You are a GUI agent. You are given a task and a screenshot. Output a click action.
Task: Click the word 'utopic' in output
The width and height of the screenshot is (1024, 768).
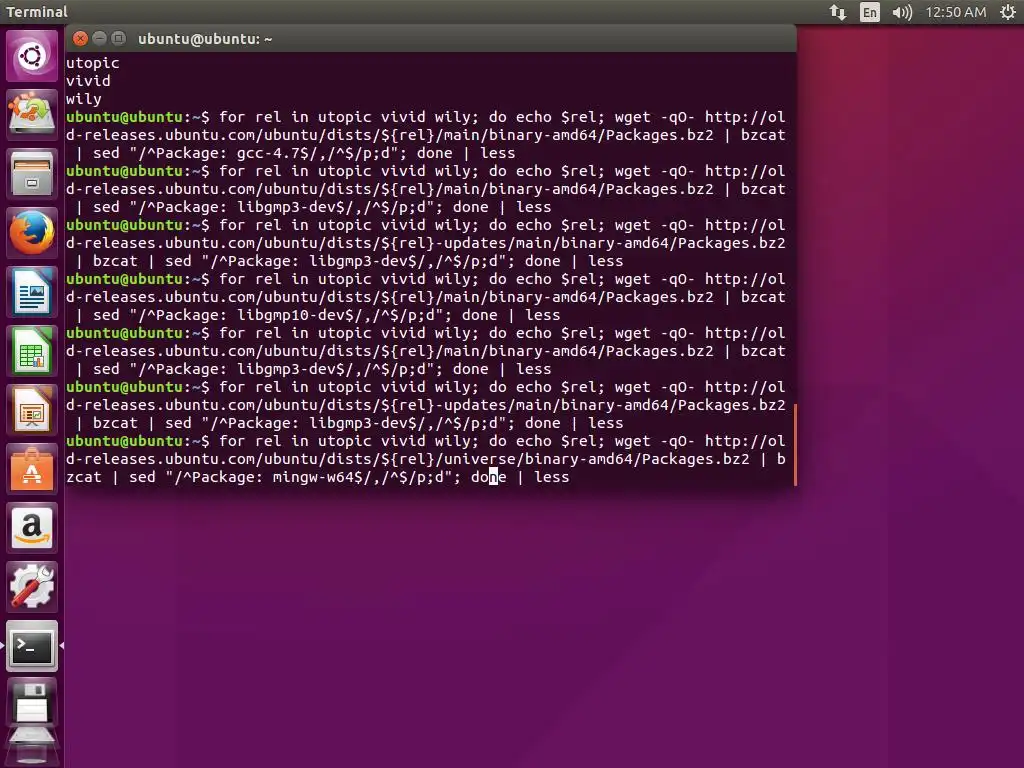(93, 63)
